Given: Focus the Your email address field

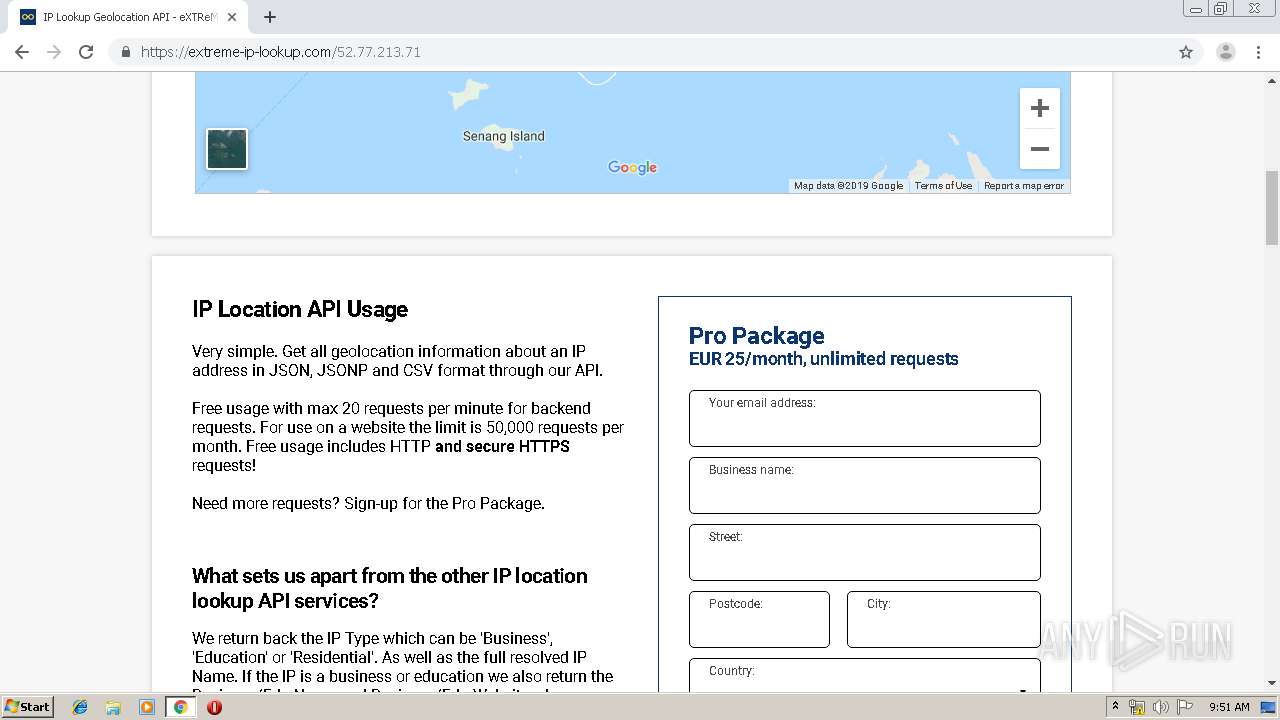Looking at the screenshot, I should [865, 418].
